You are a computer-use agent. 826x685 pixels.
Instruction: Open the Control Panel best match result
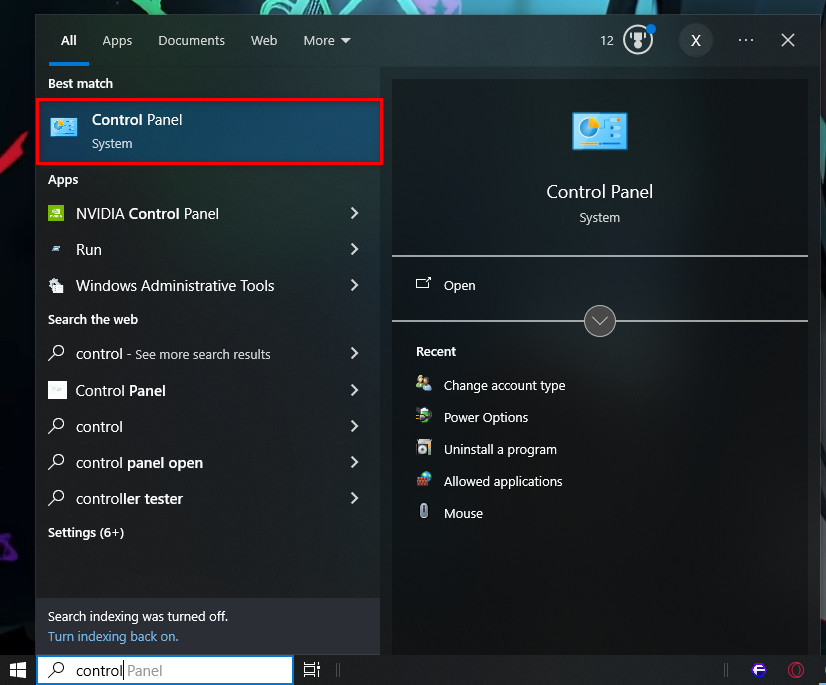[209, 131]
